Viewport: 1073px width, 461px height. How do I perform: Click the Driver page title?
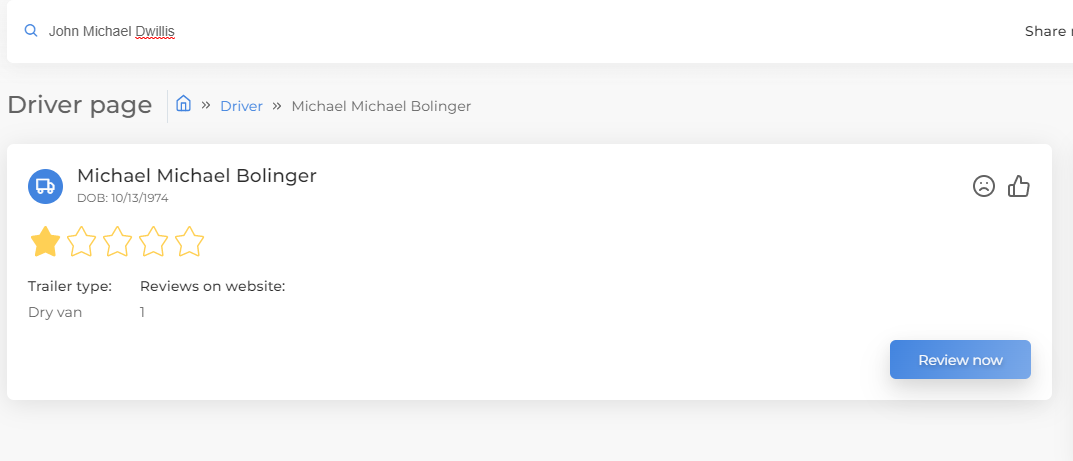pyautogui.click(x=79, y=105)
